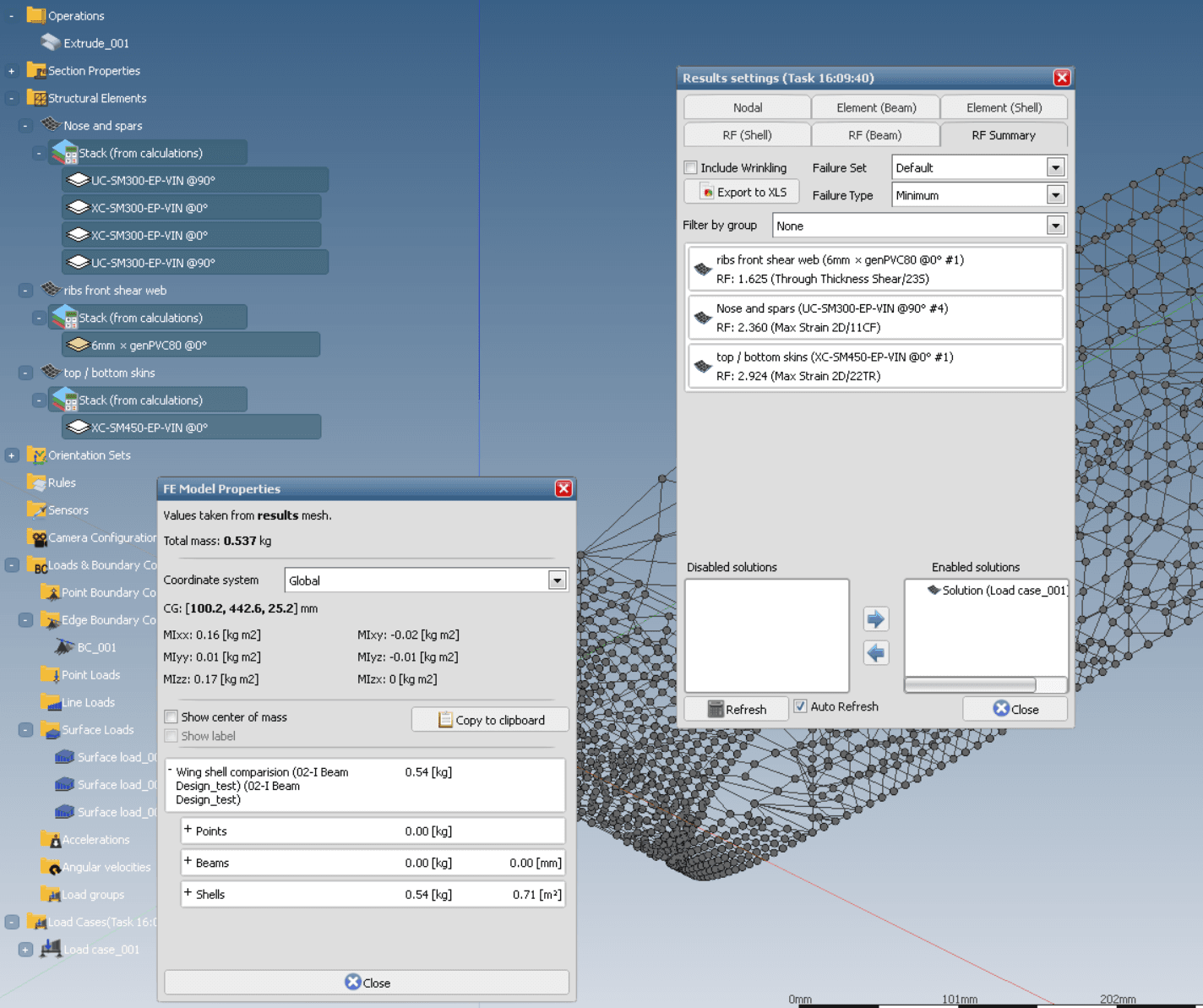
Task: Open the Camera Configuration icon
Action: tap(35, 537)
